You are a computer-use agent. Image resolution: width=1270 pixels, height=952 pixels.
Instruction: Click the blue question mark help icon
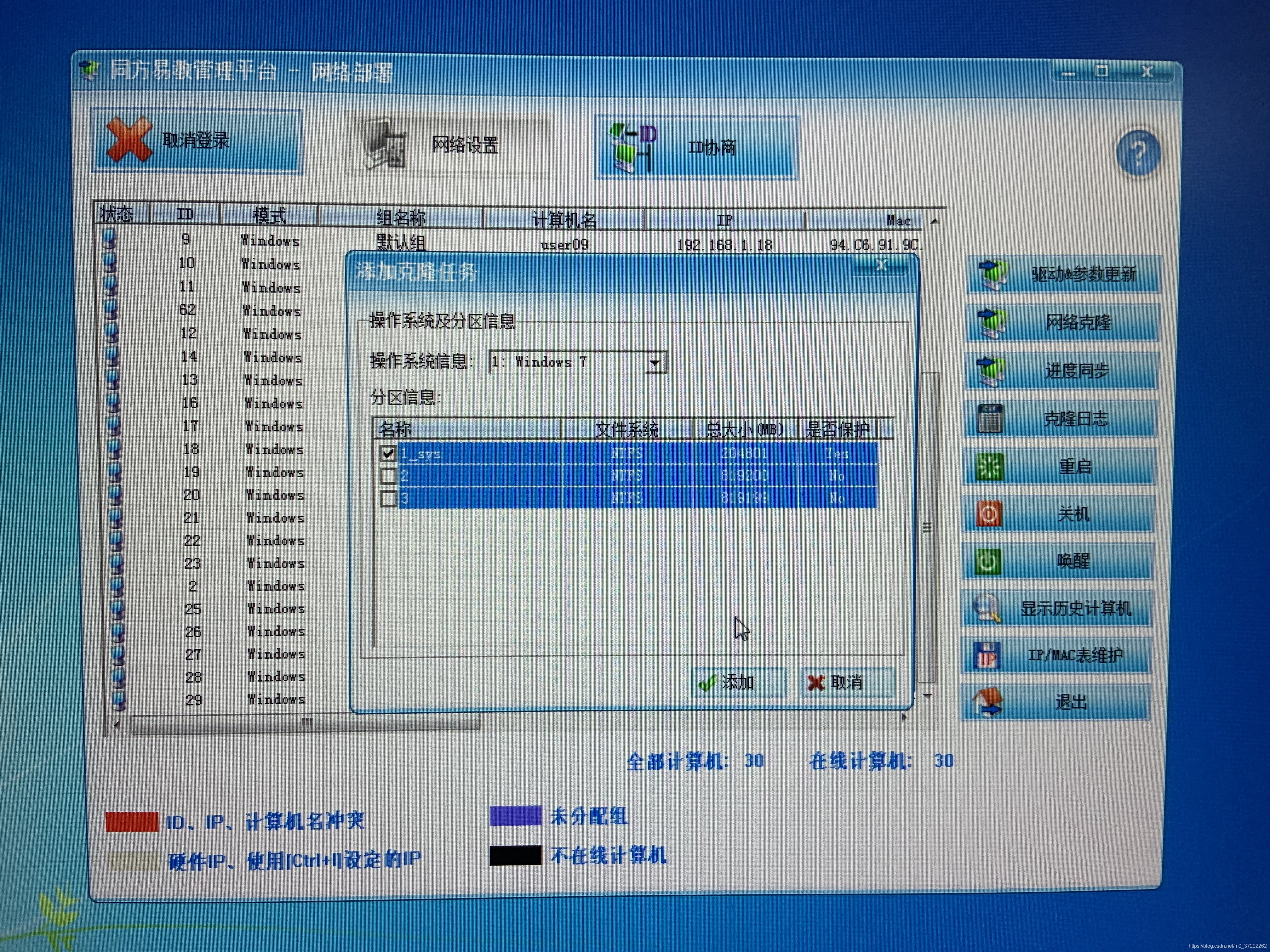coord(1138,154)
